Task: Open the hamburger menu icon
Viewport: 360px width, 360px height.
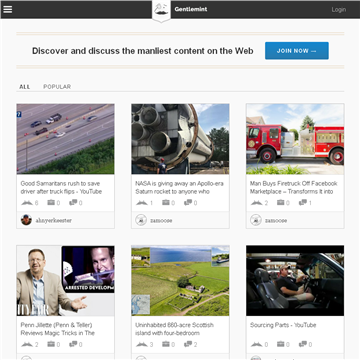Action: [8, 9]
